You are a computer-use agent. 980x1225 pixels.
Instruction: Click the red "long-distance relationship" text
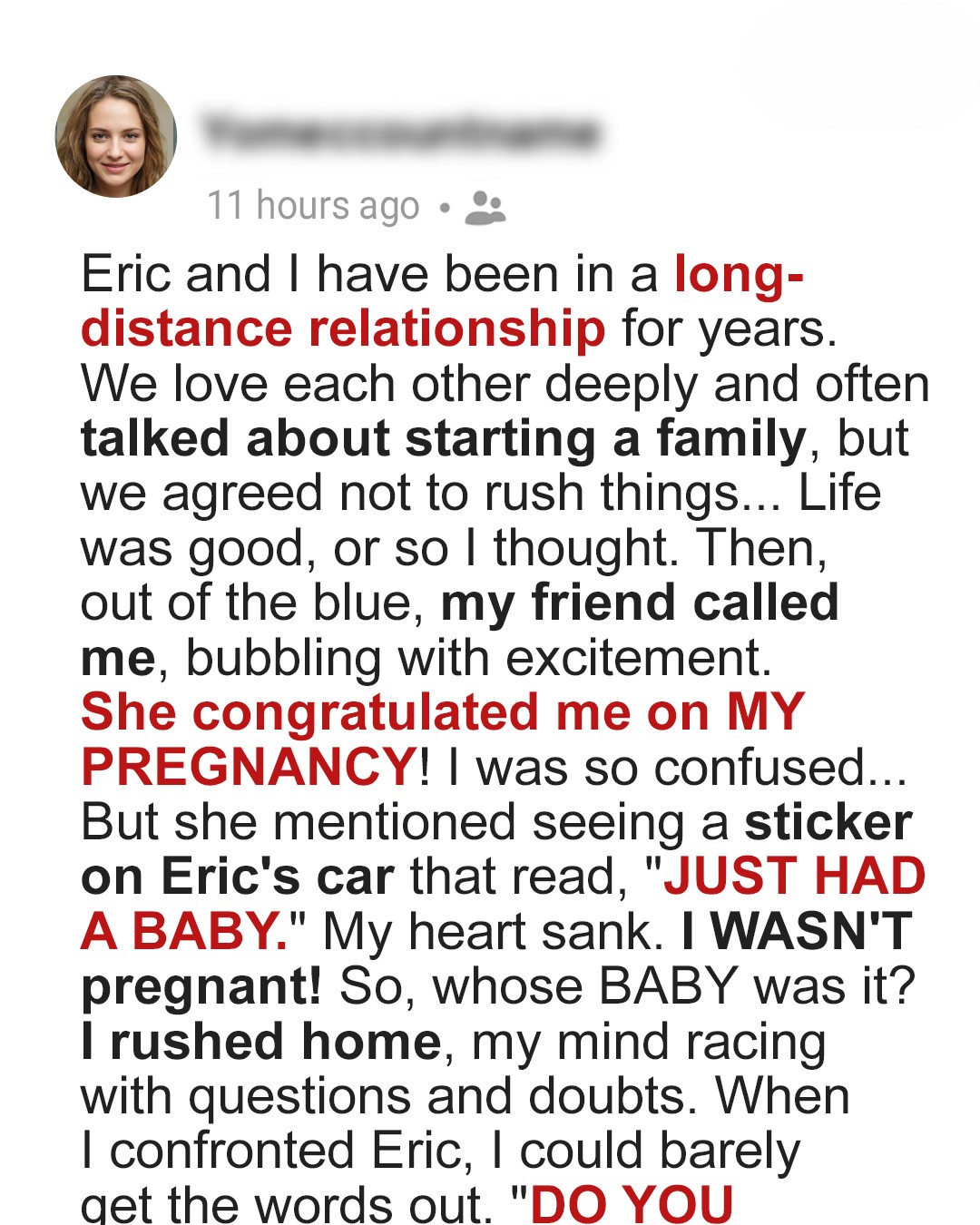[343, 328]
